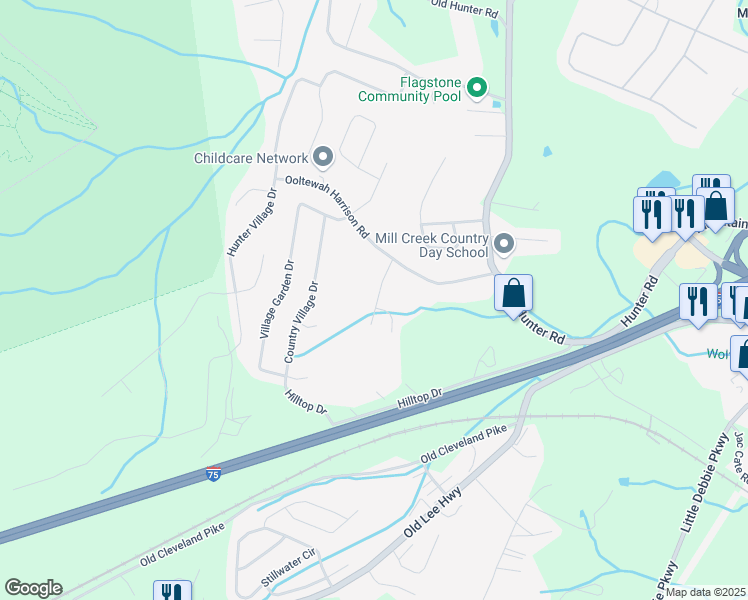Select the Mill Creek Country Day School text
Screen dimensions: 748x600
(432, 245)
